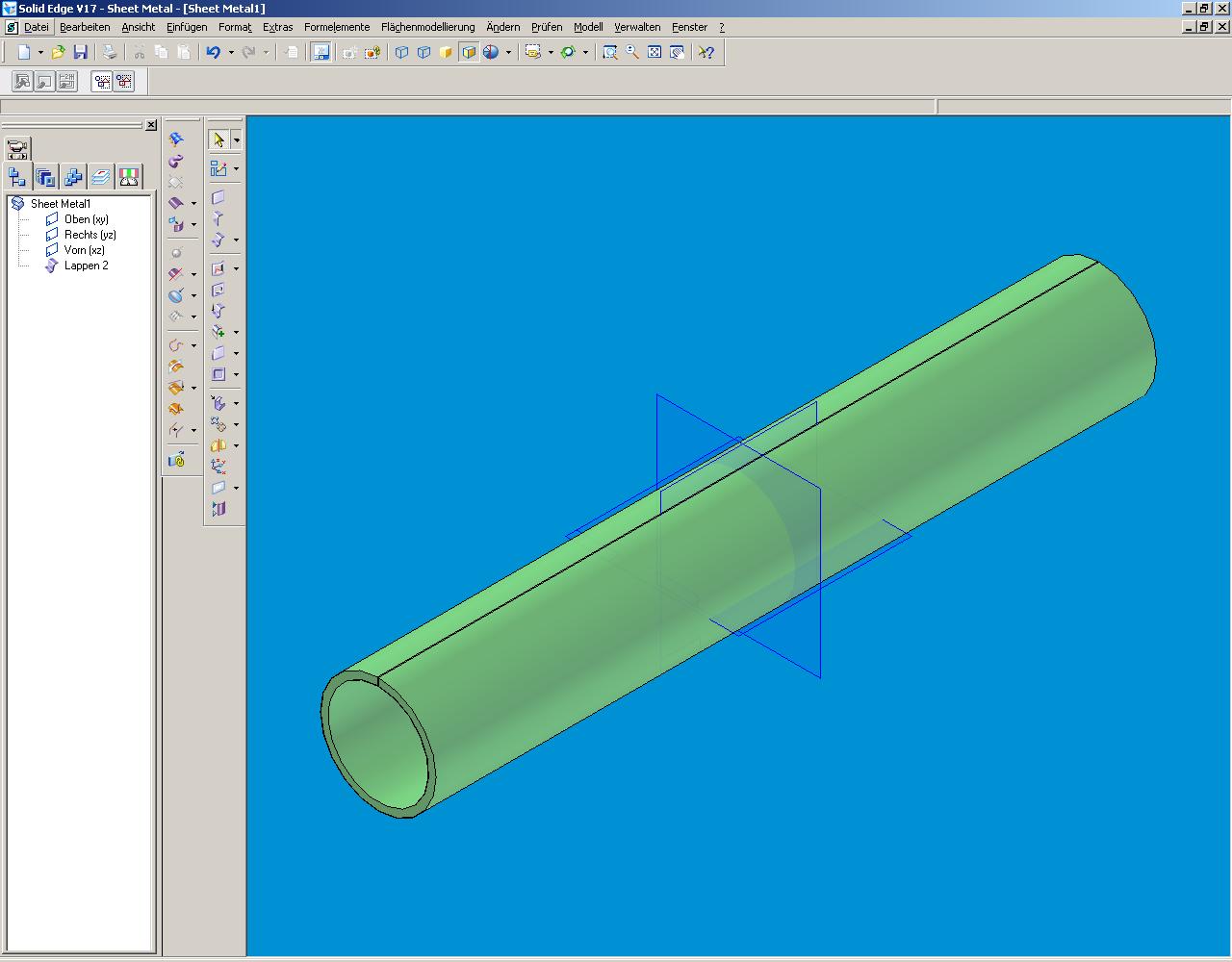
Task: Click the Print icon in the toolbar
Action: tap(110, 52)
